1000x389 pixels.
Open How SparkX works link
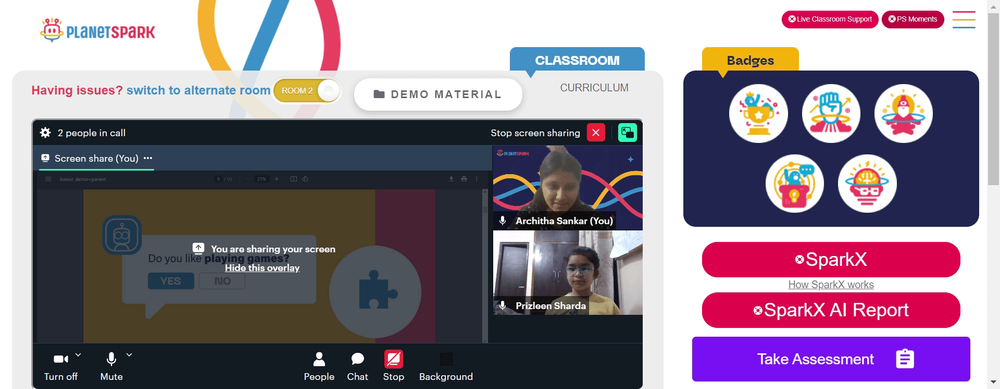[x=831, y=284]
